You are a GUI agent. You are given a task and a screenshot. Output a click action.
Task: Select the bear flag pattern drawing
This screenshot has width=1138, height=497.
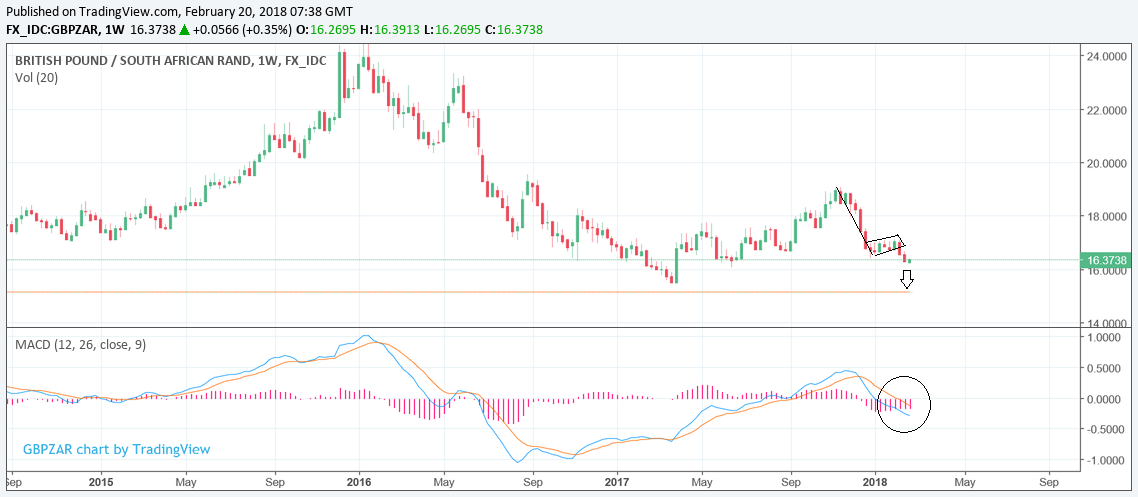pos(886,245)
